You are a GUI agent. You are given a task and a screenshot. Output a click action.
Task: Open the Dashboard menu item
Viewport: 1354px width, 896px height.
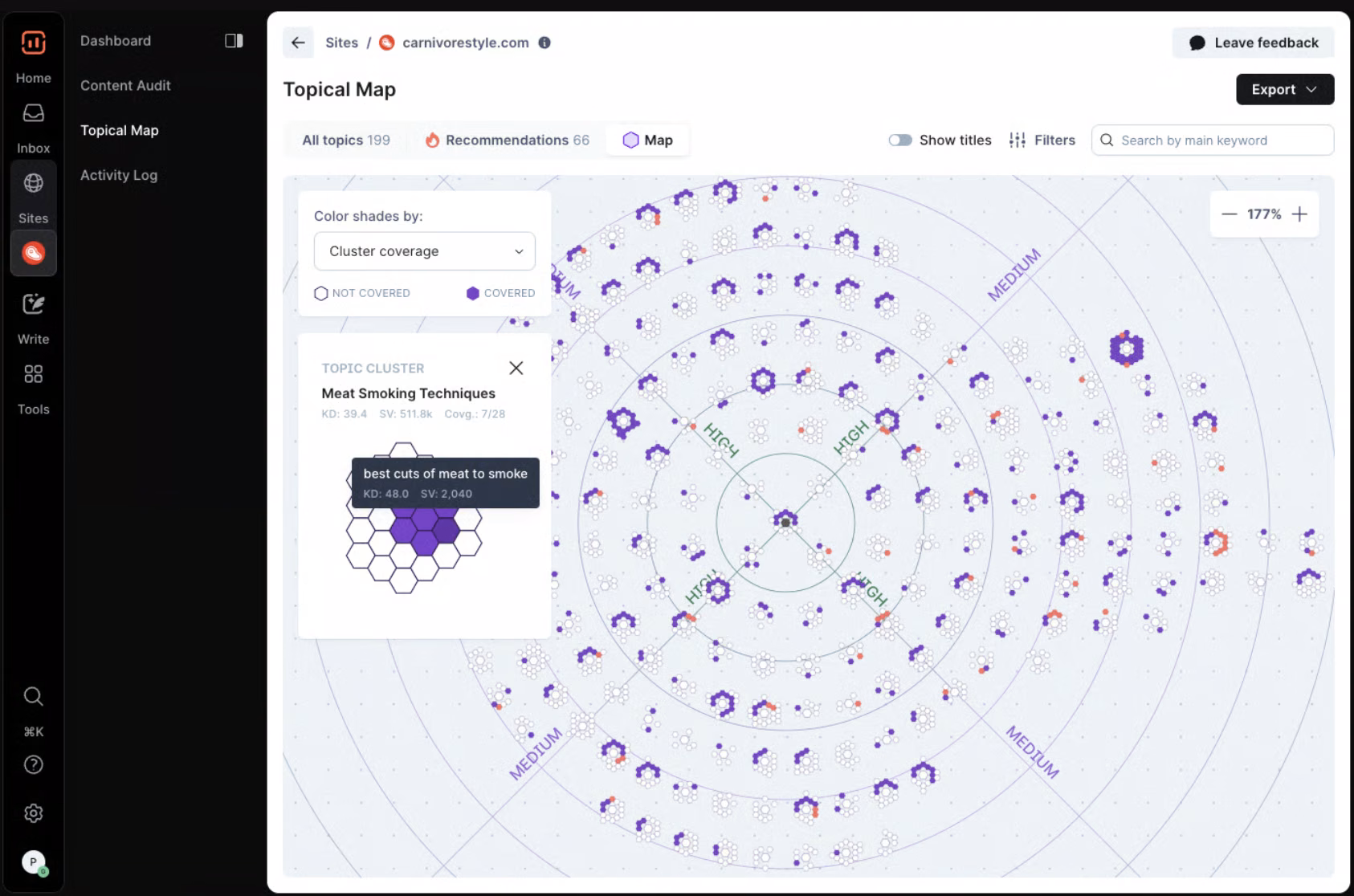pos(116,41)
